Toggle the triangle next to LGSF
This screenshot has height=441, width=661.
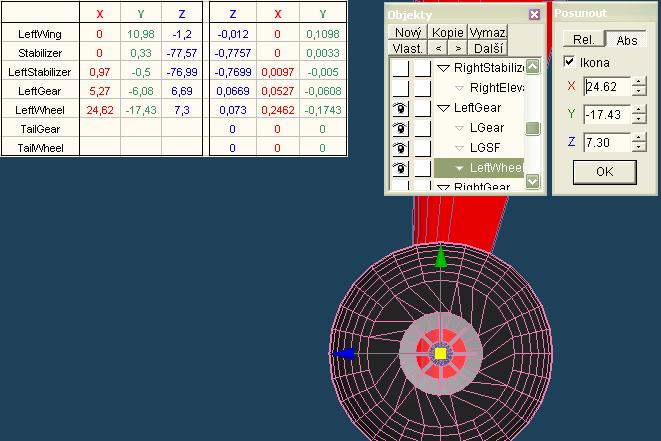point(459,148)
